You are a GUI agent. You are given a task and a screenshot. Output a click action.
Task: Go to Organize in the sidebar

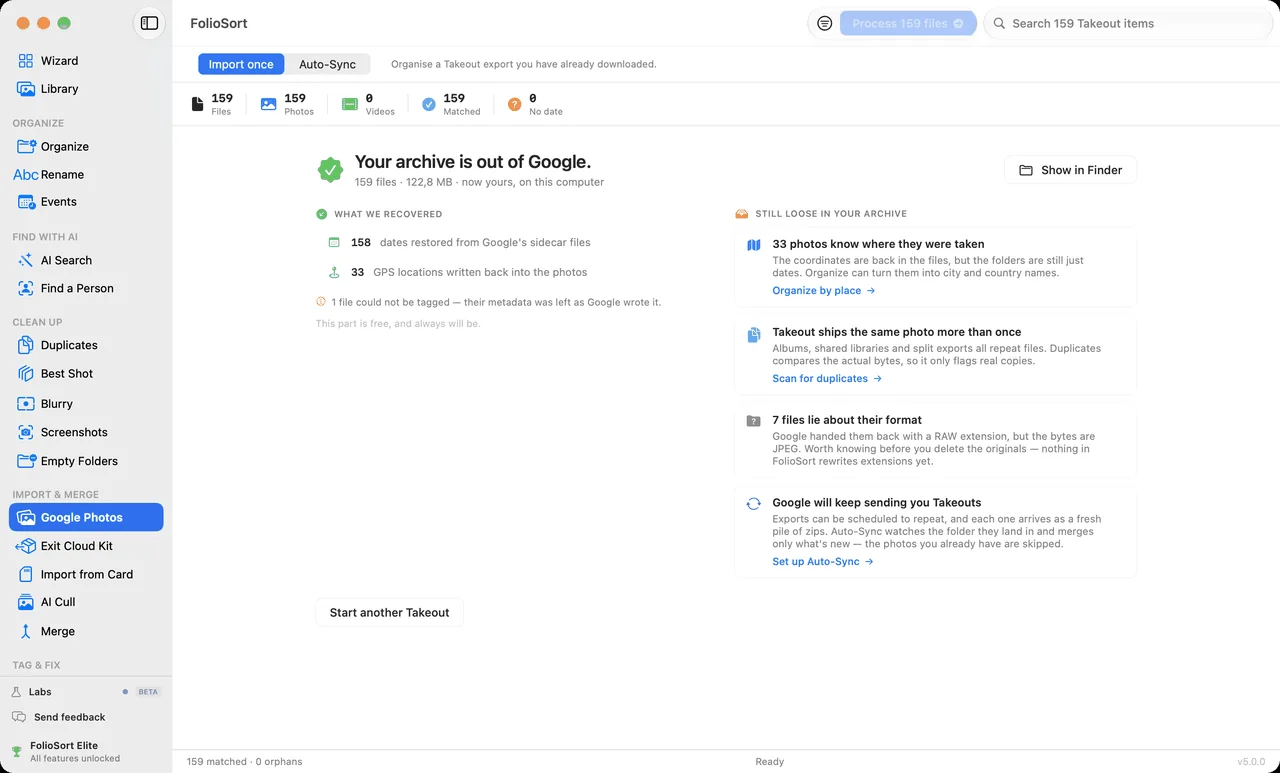click(86, 146)
